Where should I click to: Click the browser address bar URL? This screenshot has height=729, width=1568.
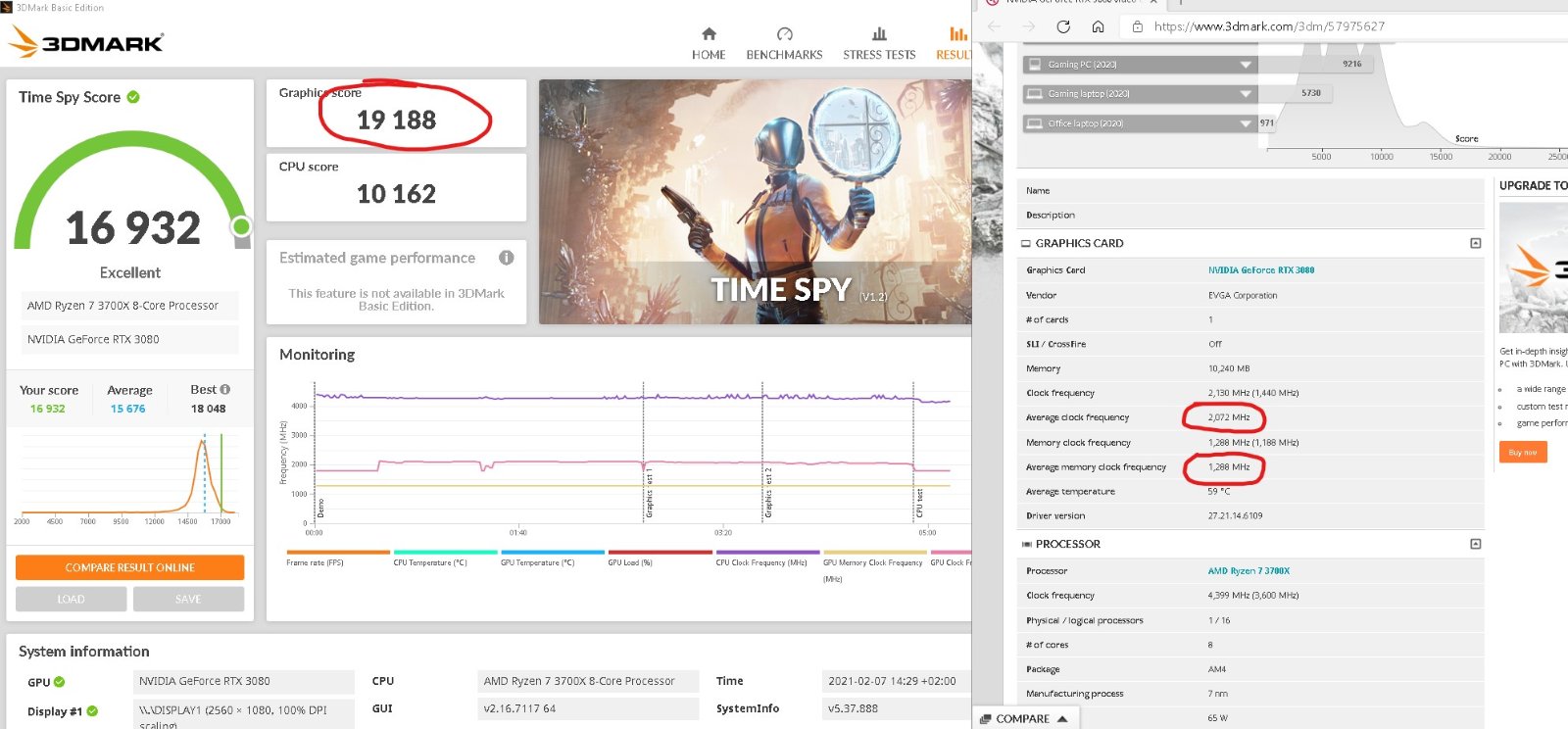coord(1269,26)
